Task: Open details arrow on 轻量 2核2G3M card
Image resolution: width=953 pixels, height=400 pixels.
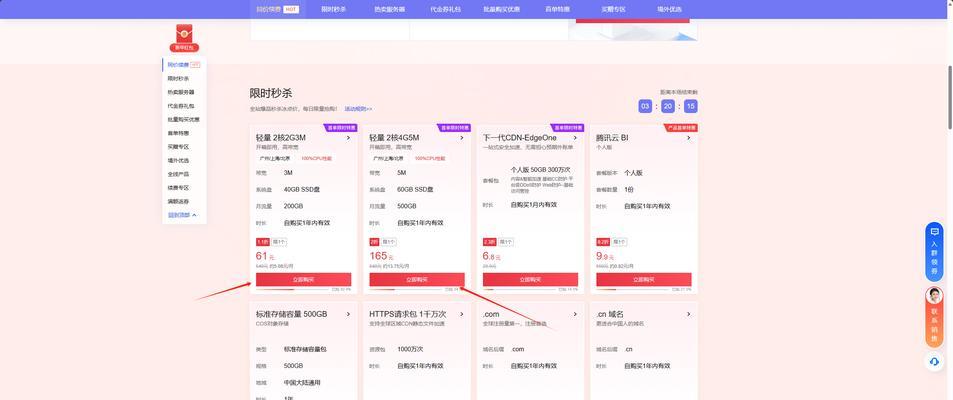Action: pos(348,138)
